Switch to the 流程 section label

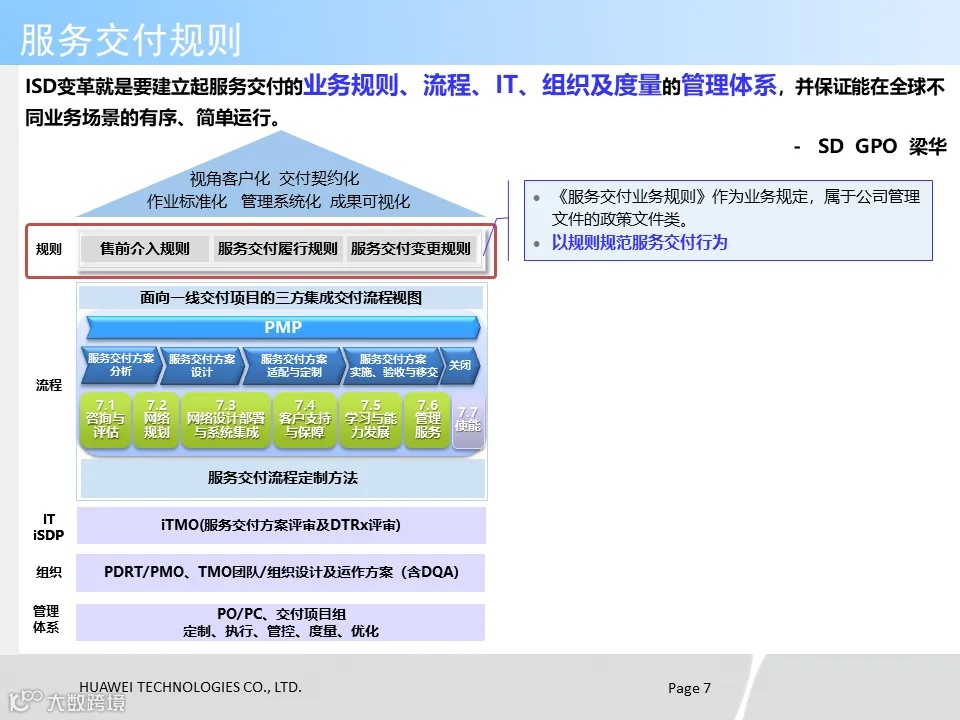[x=48, y=384]
